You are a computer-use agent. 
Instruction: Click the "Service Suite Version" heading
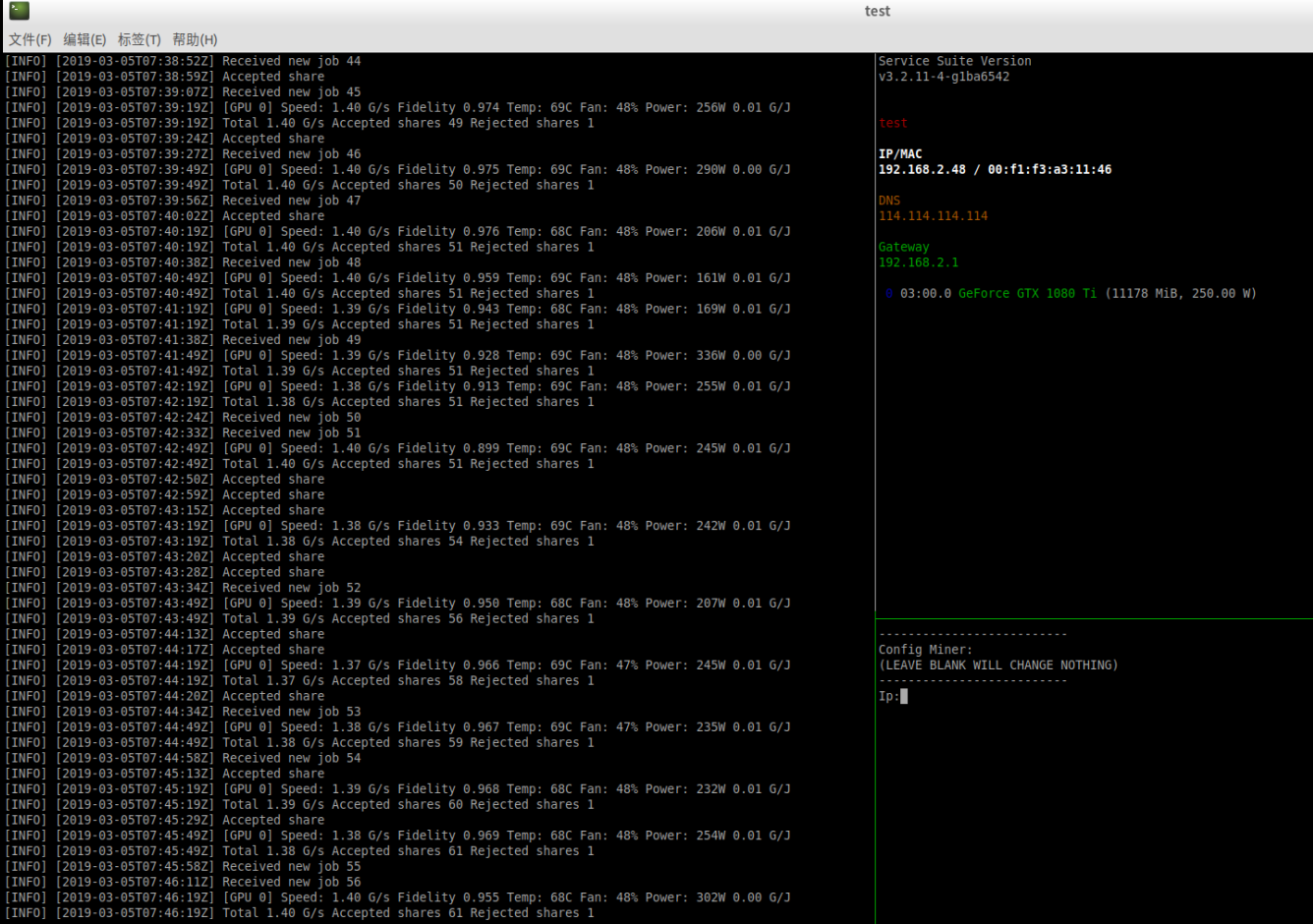[x=954, y=61]
